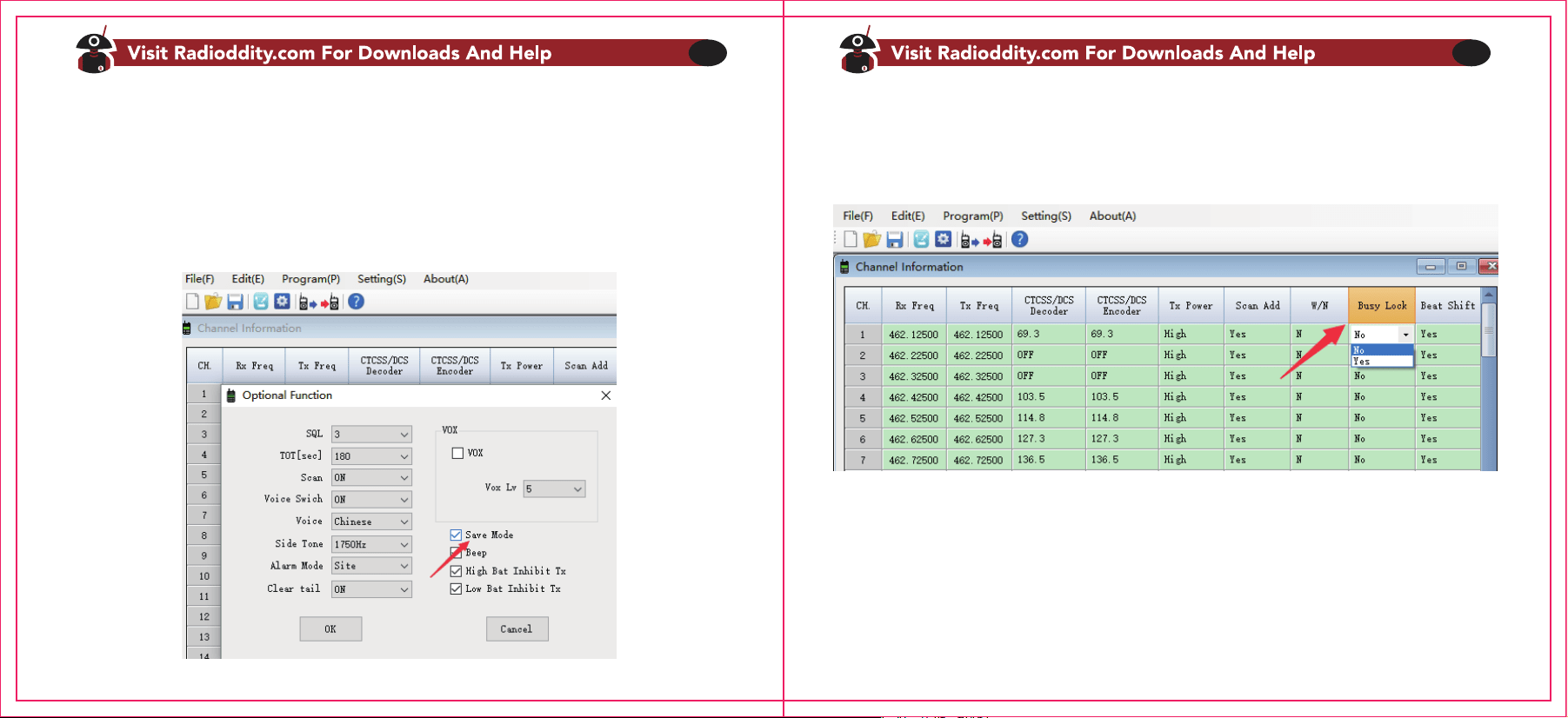Open Setting(S) menu on right page
Viewport: 1568px width, 718px height.
[x=1046, y=216]
